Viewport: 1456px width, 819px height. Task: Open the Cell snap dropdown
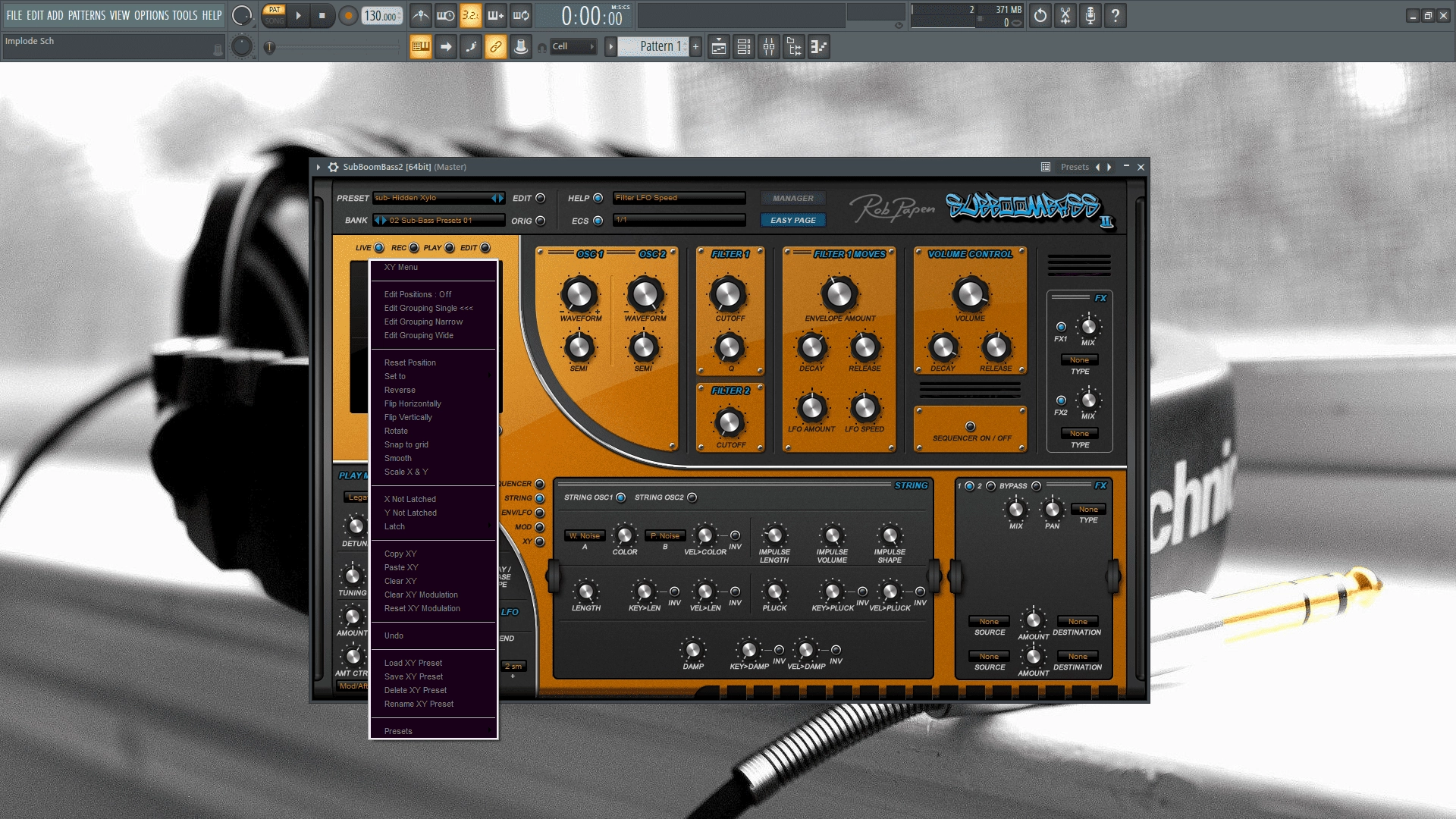[573, 47]
